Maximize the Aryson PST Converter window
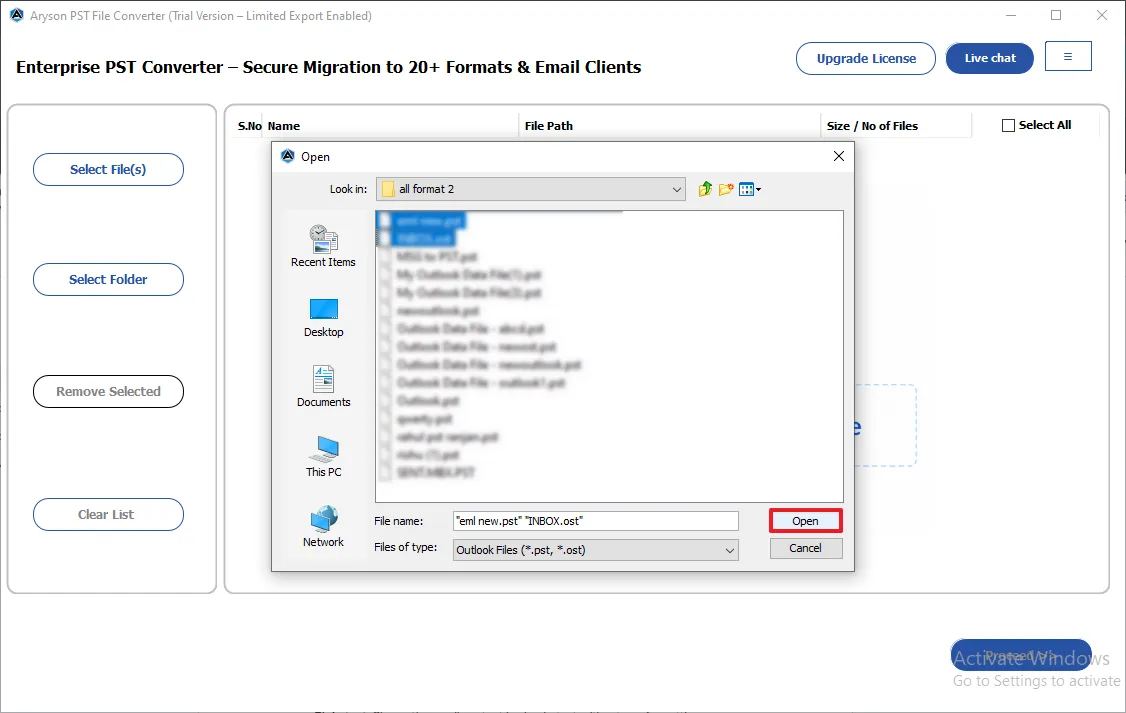The width and height of the screenshot is (1126, 713). tap(1056, 15)
